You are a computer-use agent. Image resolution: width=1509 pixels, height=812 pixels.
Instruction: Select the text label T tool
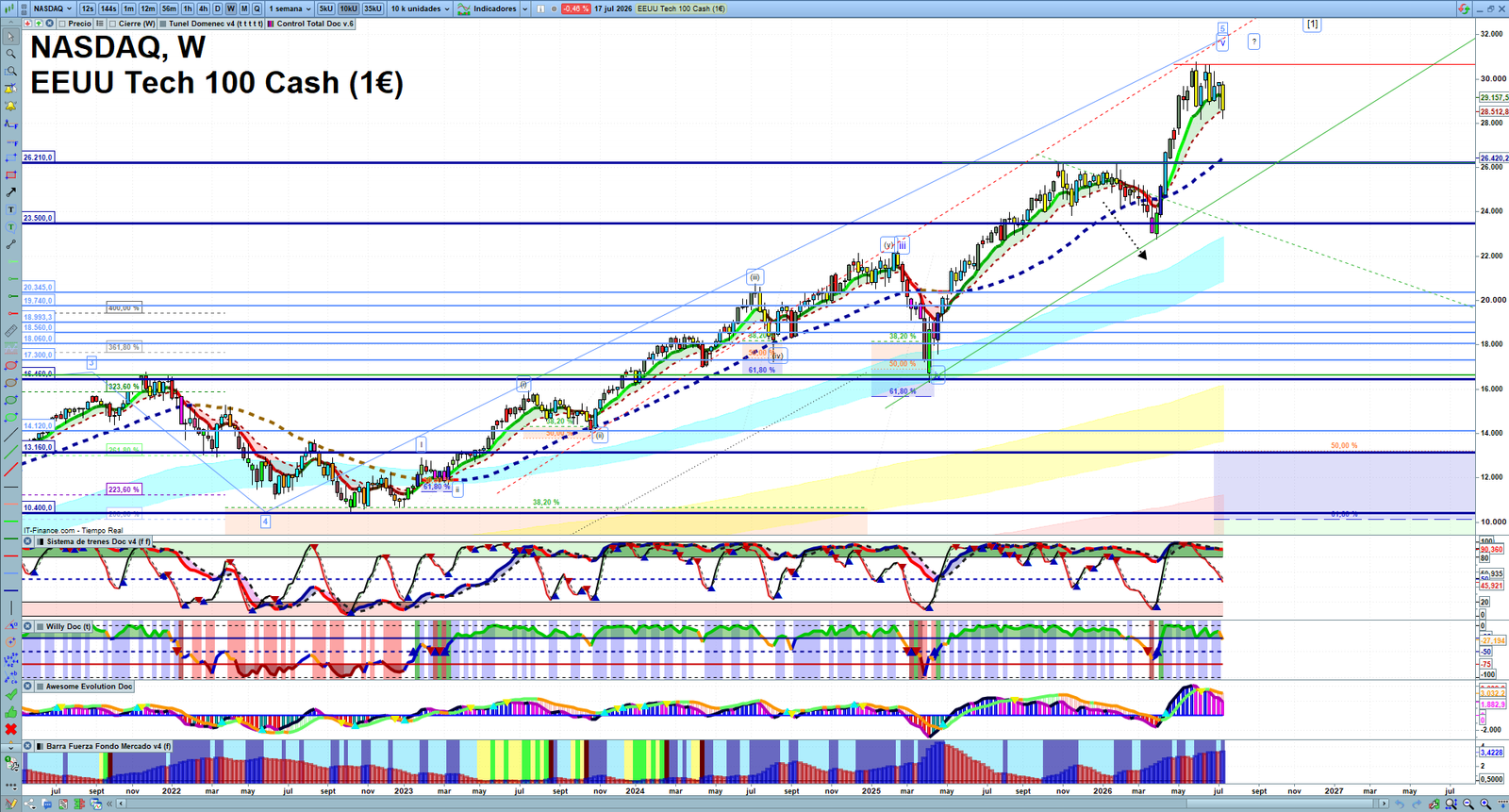[x=10, y=209]
